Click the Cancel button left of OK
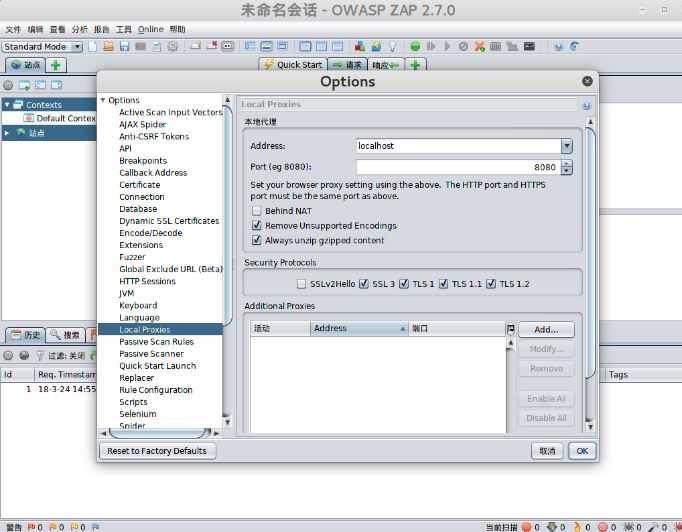This screenshot has height=532, width=682. [x=547, y=451]
